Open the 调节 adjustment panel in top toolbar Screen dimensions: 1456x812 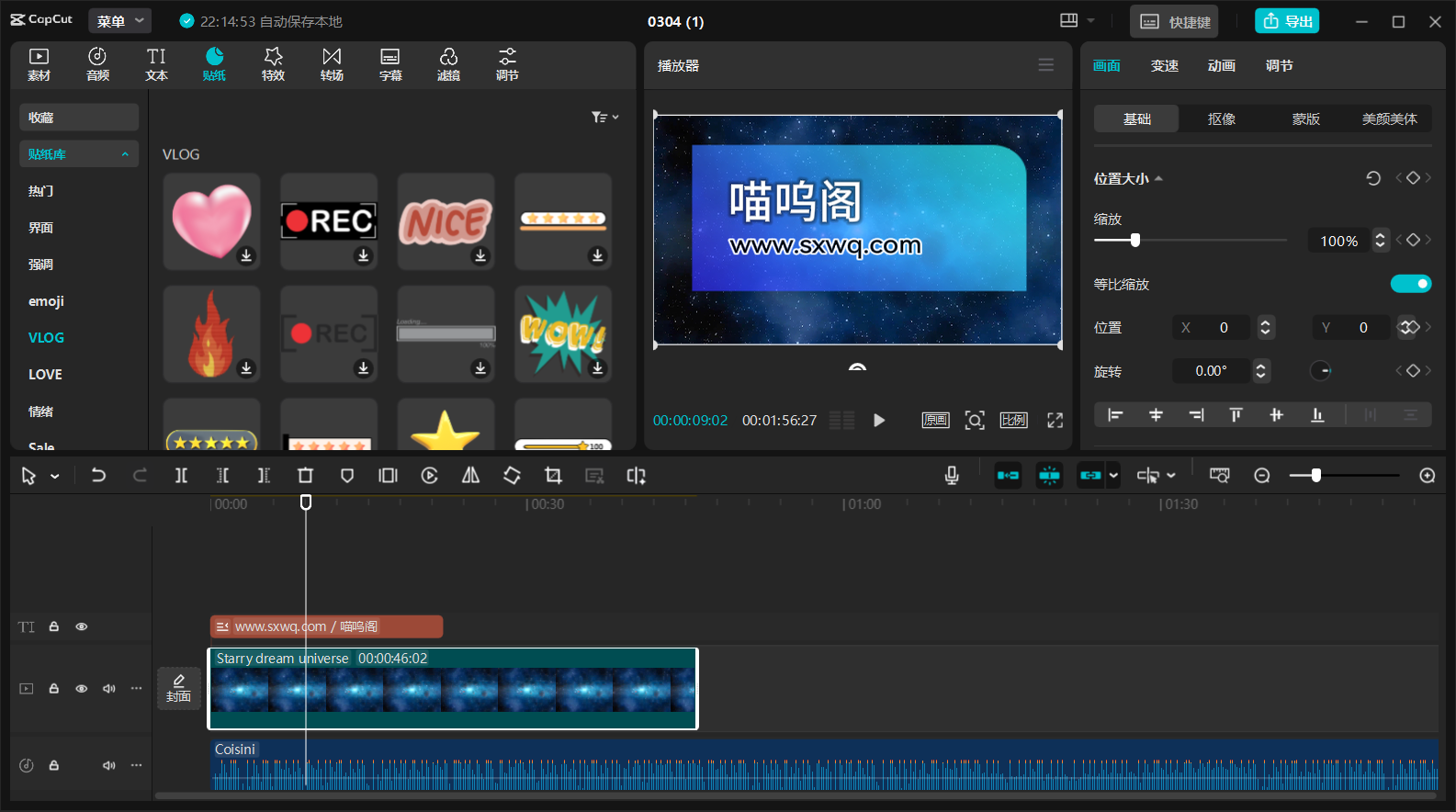coord(507,64)
